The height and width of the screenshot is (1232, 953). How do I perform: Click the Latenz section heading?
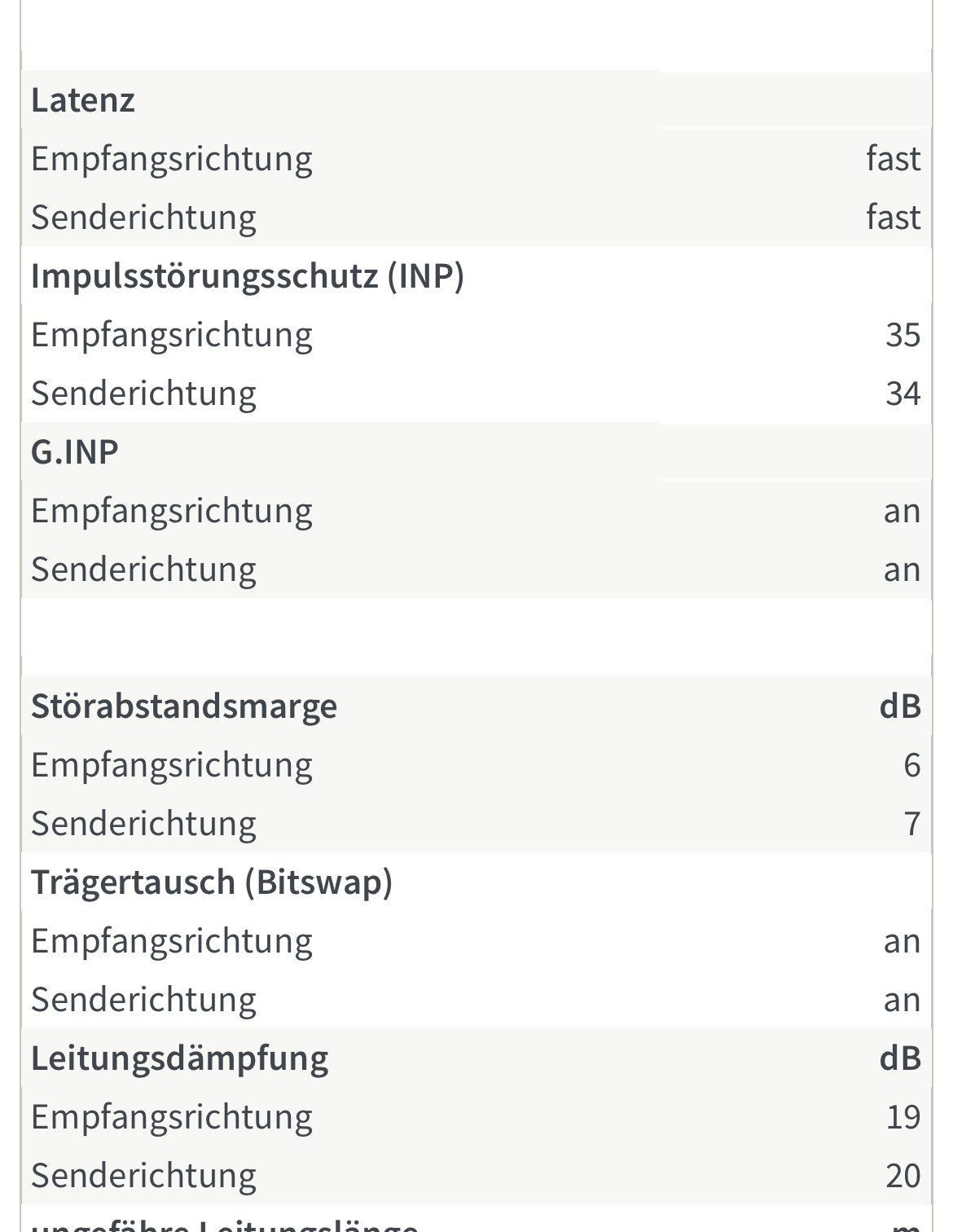coord(83,100)
